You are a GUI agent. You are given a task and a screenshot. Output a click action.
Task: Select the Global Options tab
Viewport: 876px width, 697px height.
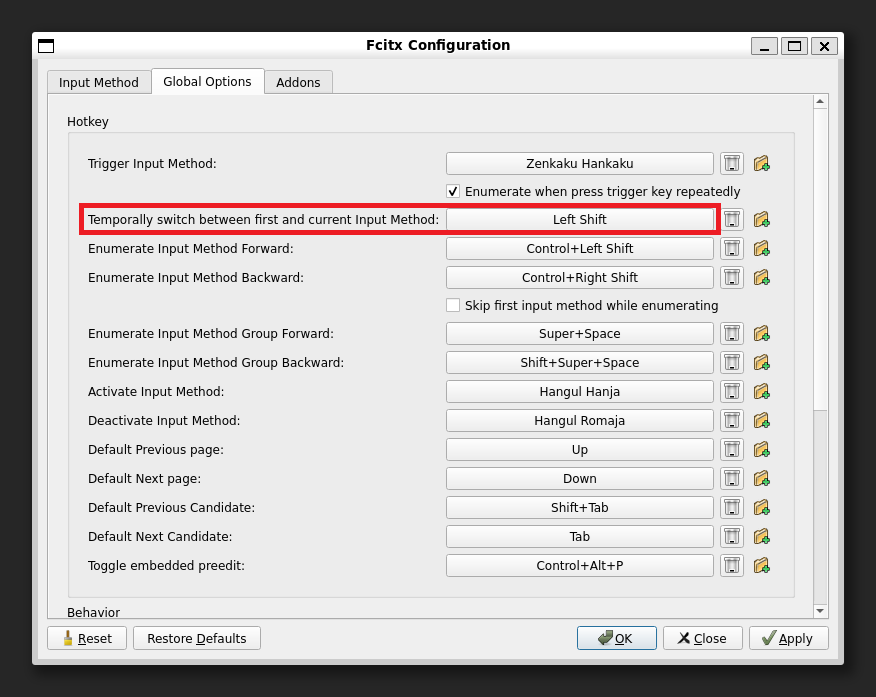point(207,82)
